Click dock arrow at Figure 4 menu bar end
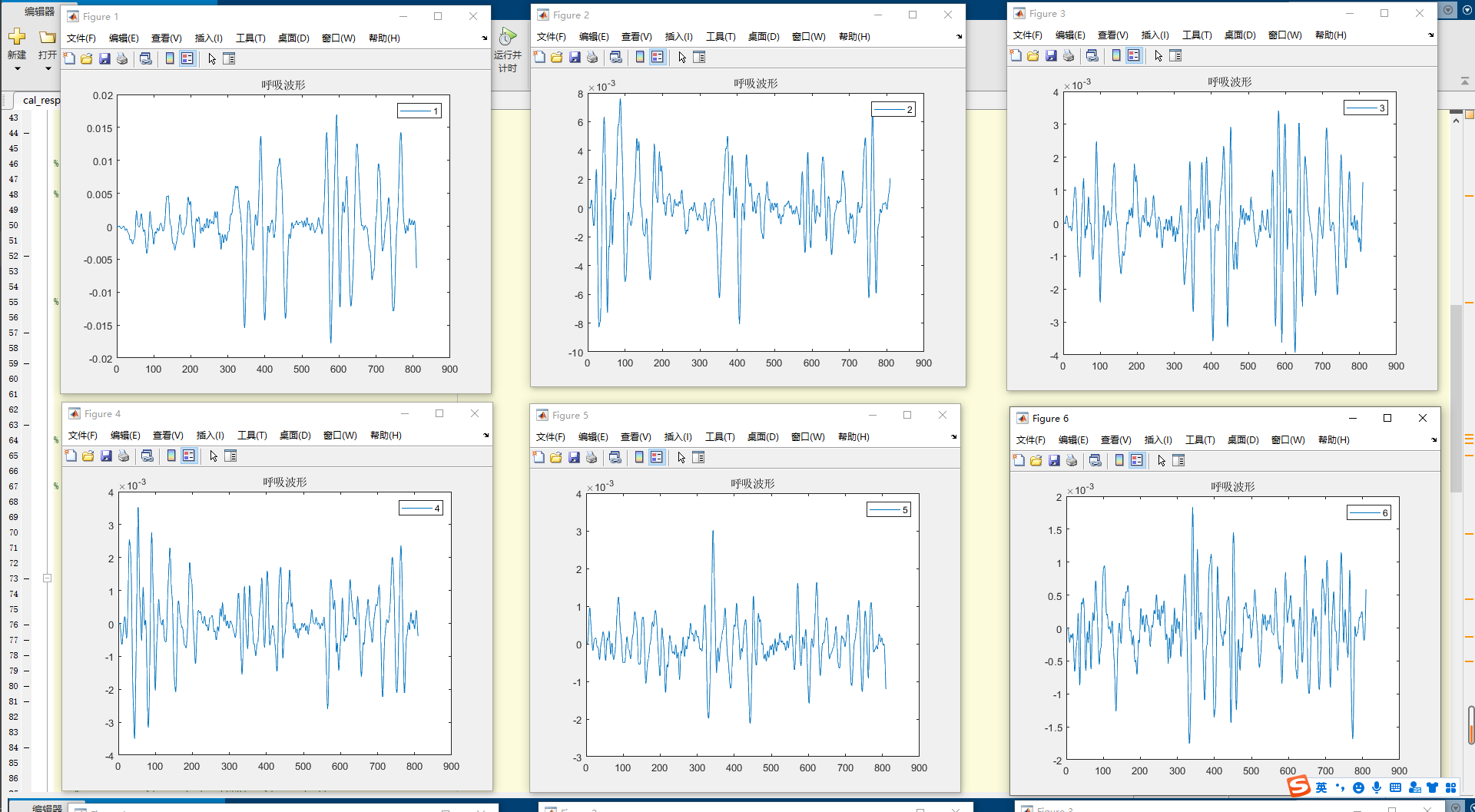Image resolution: width=1475 pixels, height=812 pixels. coord(486,436)
